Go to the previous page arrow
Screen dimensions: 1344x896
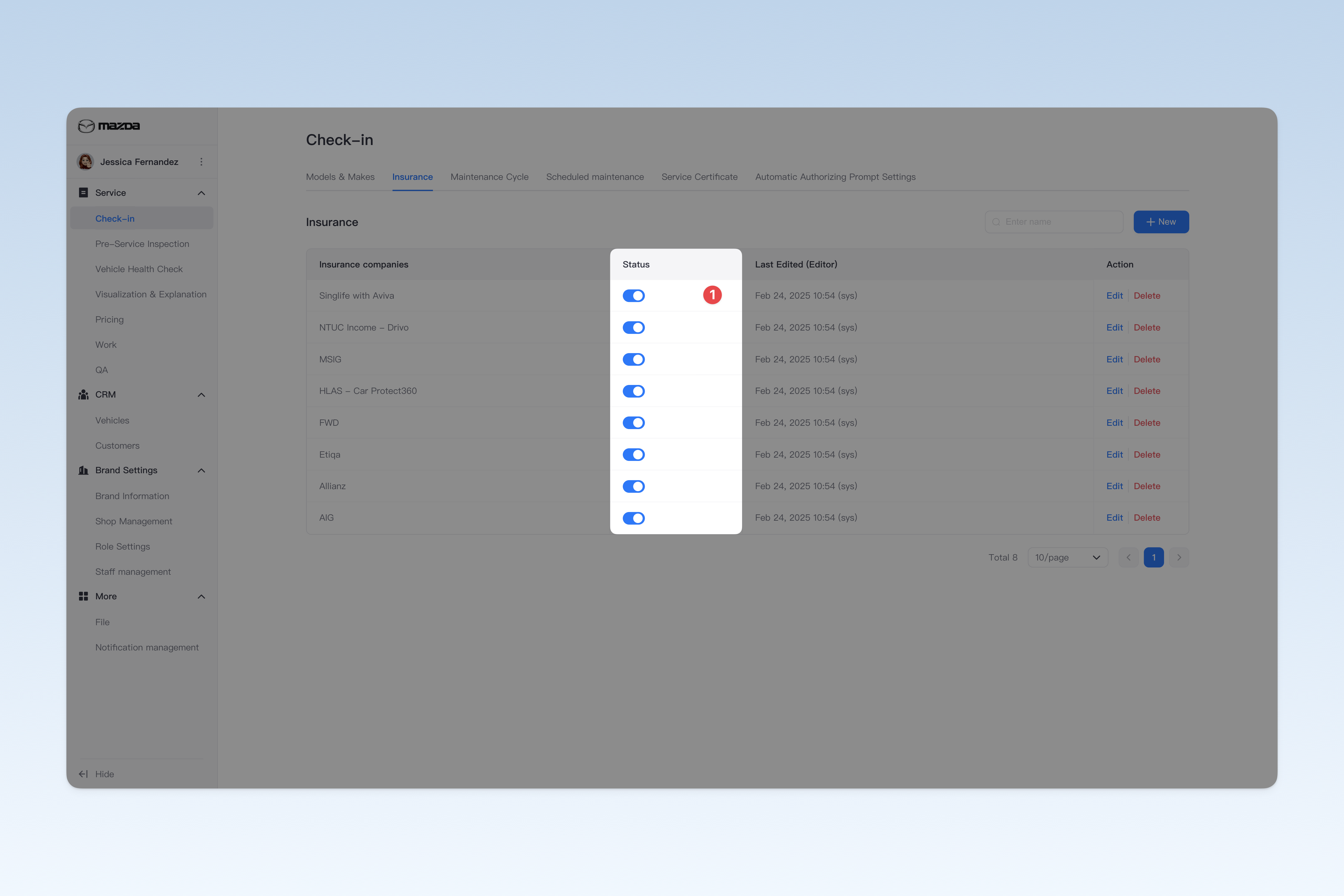point(1129,557)
